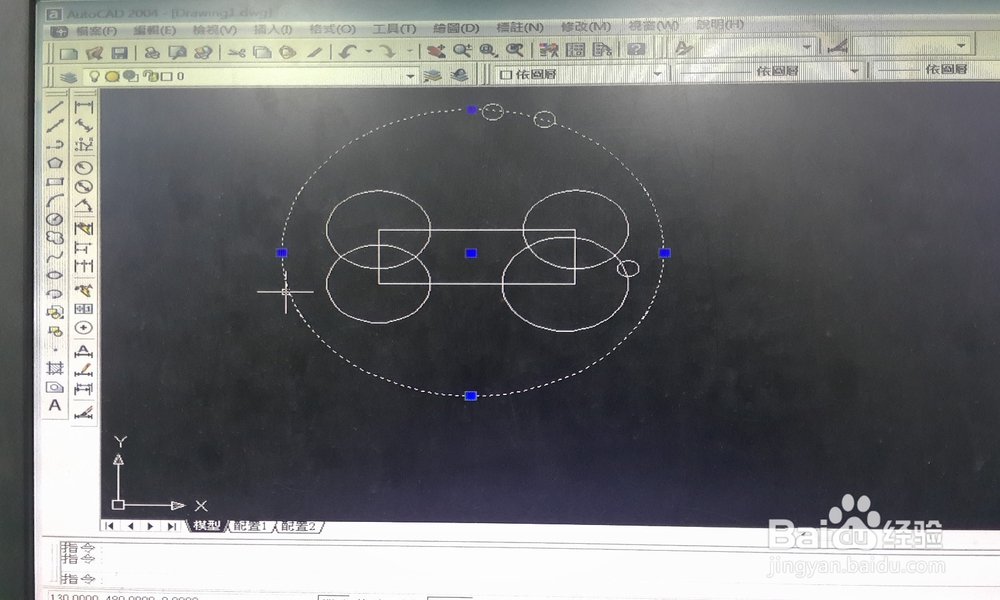
Task: Open the 編輯(E) menu
Action: tap(154, 30)
